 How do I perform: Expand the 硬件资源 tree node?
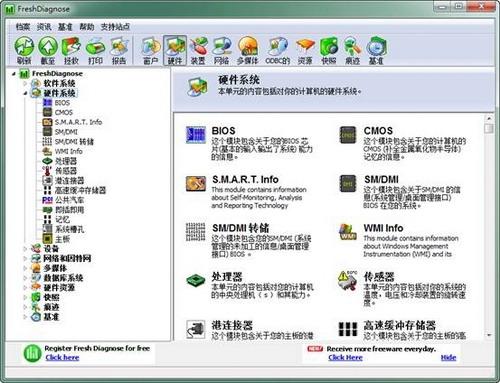point(25,287)
